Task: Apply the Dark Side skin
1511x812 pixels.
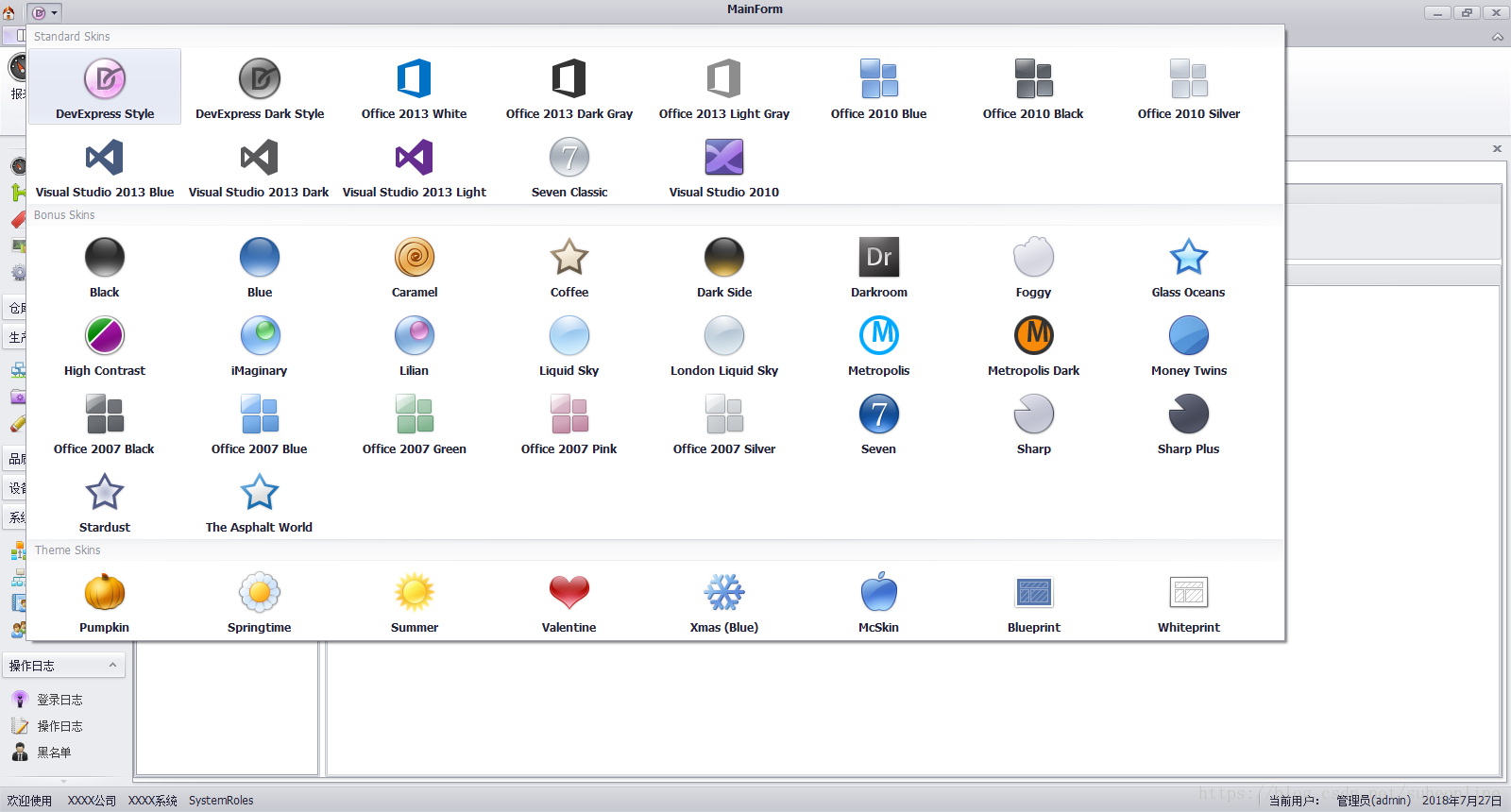Action: tap(724, 265)
